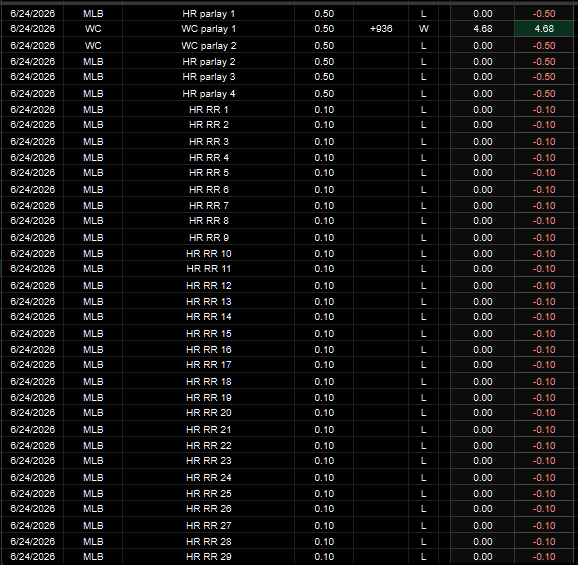This screenshot has height=565, width=578.
Task: Select the date cell of HR RR 25
Action: 32,493
